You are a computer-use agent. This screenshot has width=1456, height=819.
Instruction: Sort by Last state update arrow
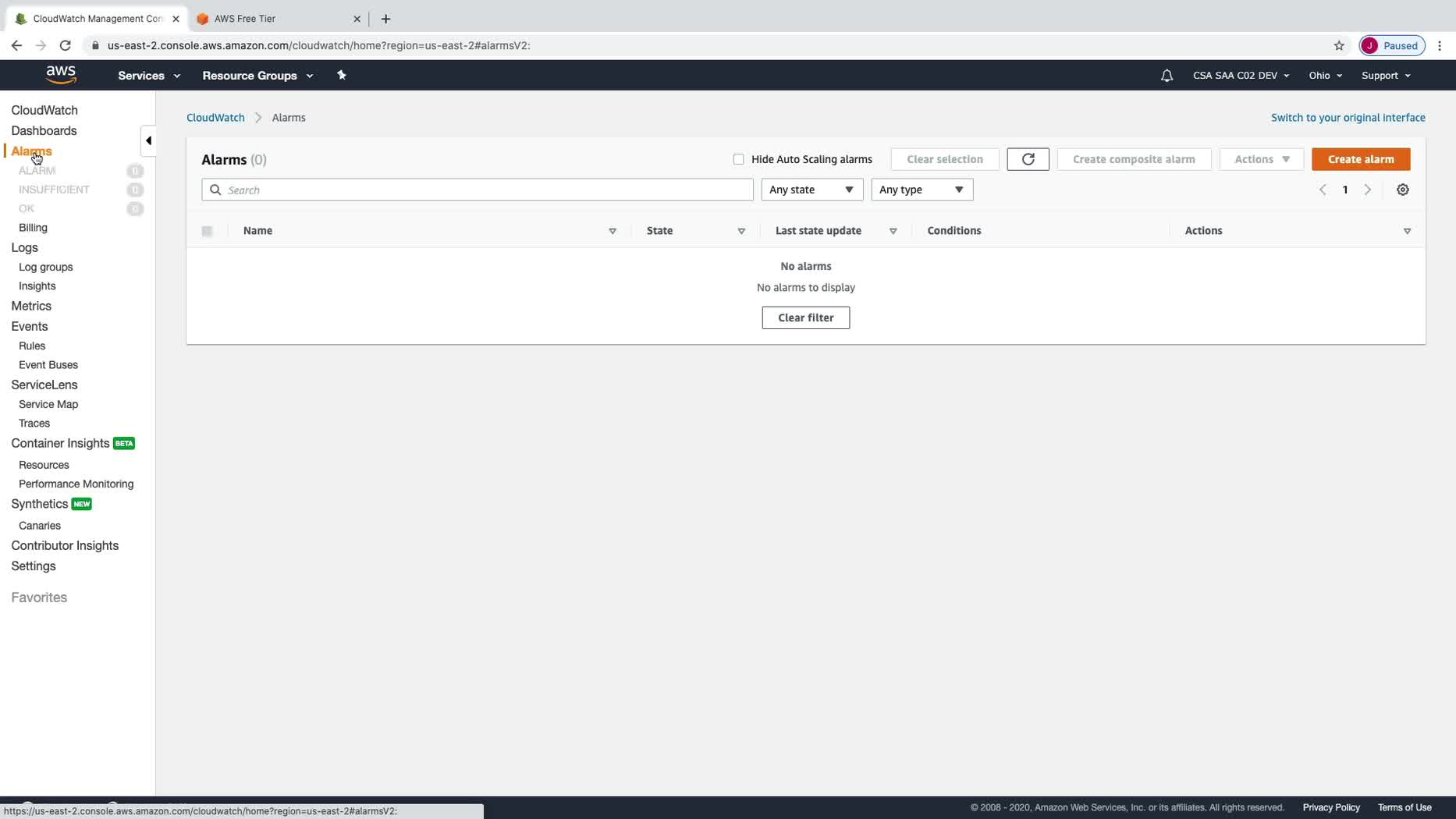coord(893,231)
